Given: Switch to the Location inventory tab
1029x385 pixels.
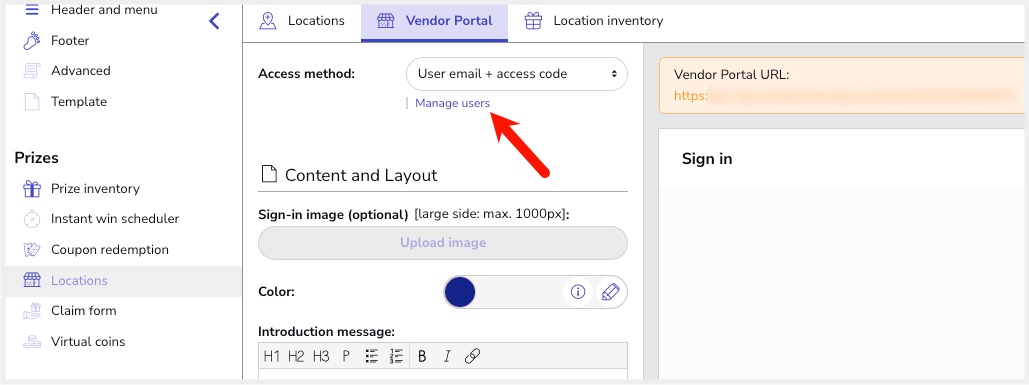Looking at the screenshot, I should click(593, 21).
